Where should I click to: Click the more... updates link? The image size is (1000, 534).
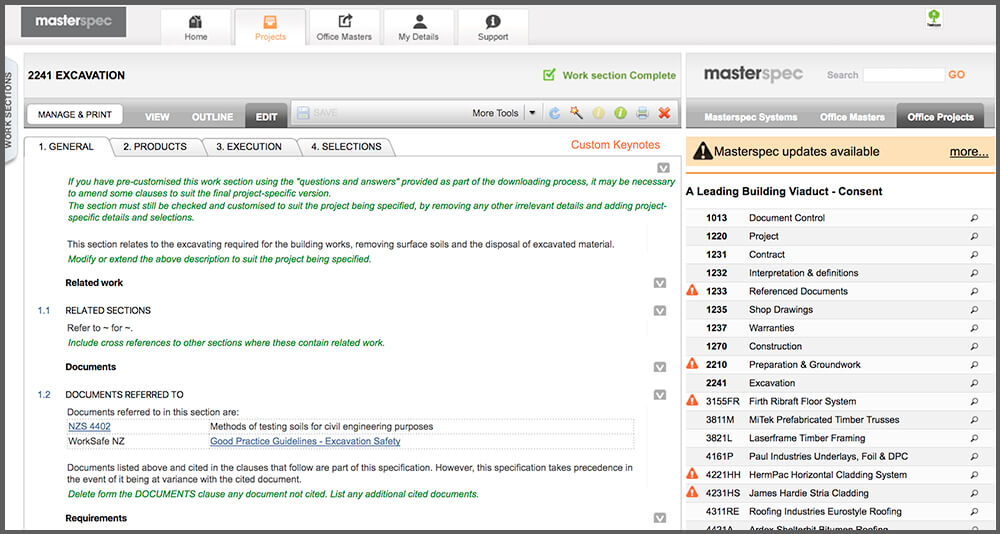pos(968,152)
